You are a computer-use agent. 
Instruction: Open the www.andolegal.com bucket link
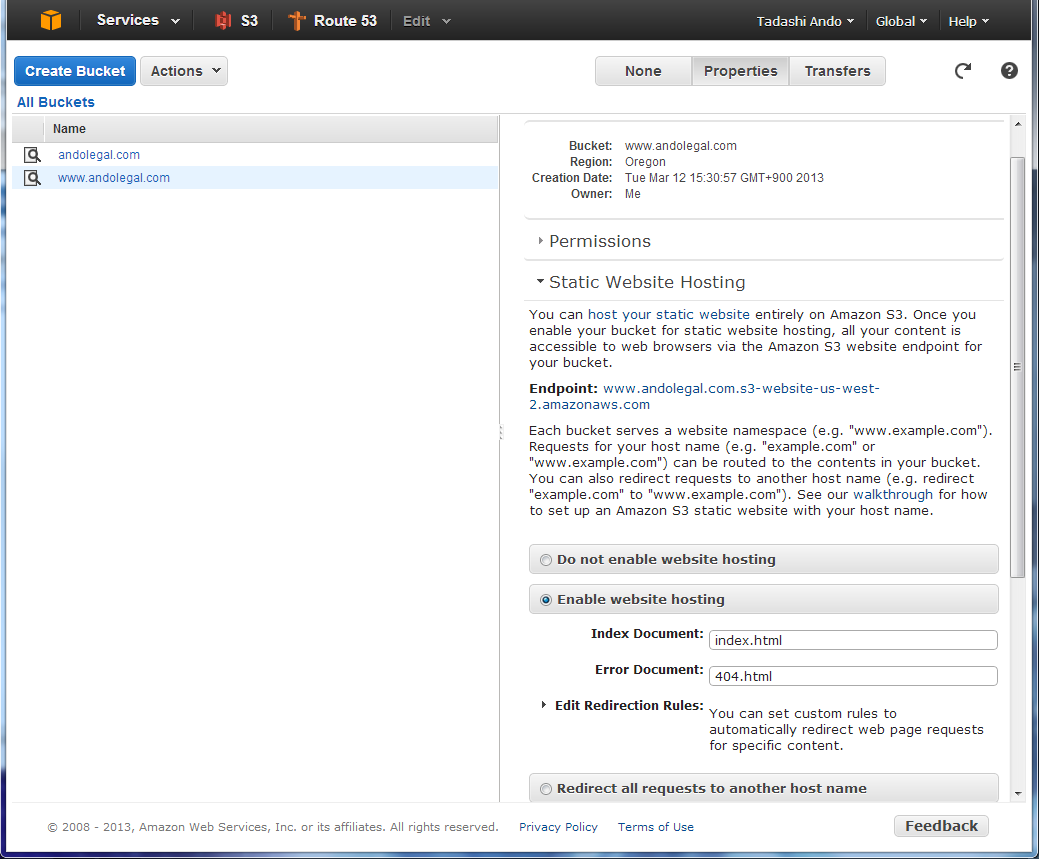113,178
